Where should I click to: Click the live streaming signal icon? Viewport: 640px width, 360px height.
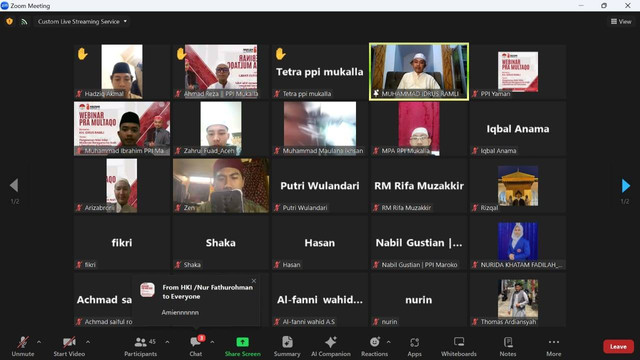tap(24, 22)
